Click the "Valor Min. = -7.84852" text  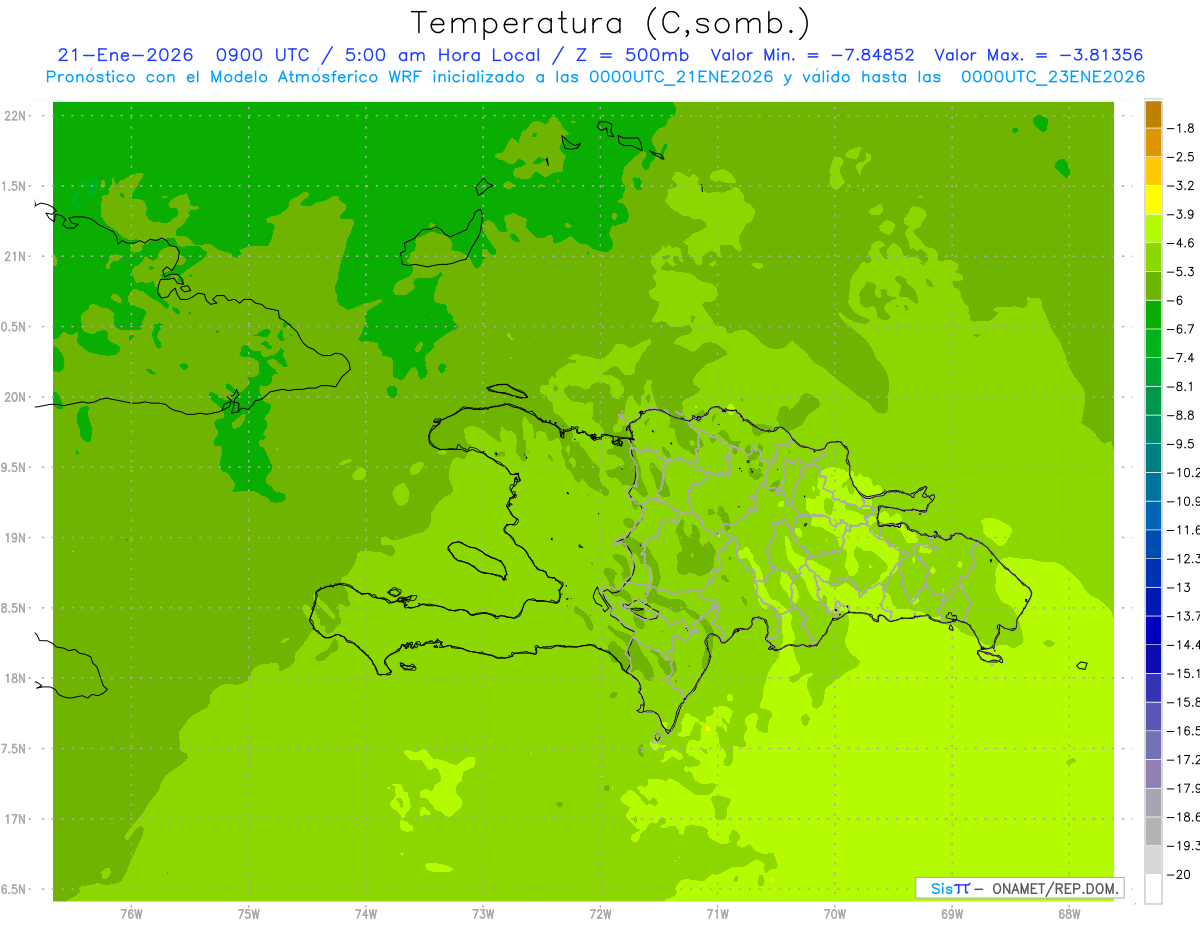(812, 55)
